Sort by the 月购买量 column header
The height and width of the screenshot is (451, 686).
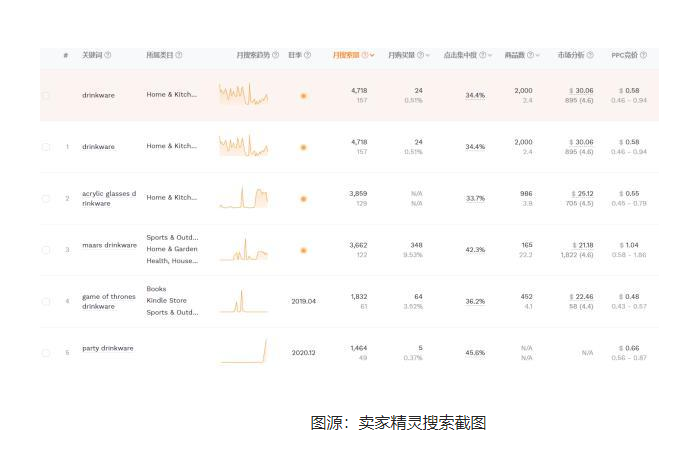pyautogui.click(x=401, y=55)
